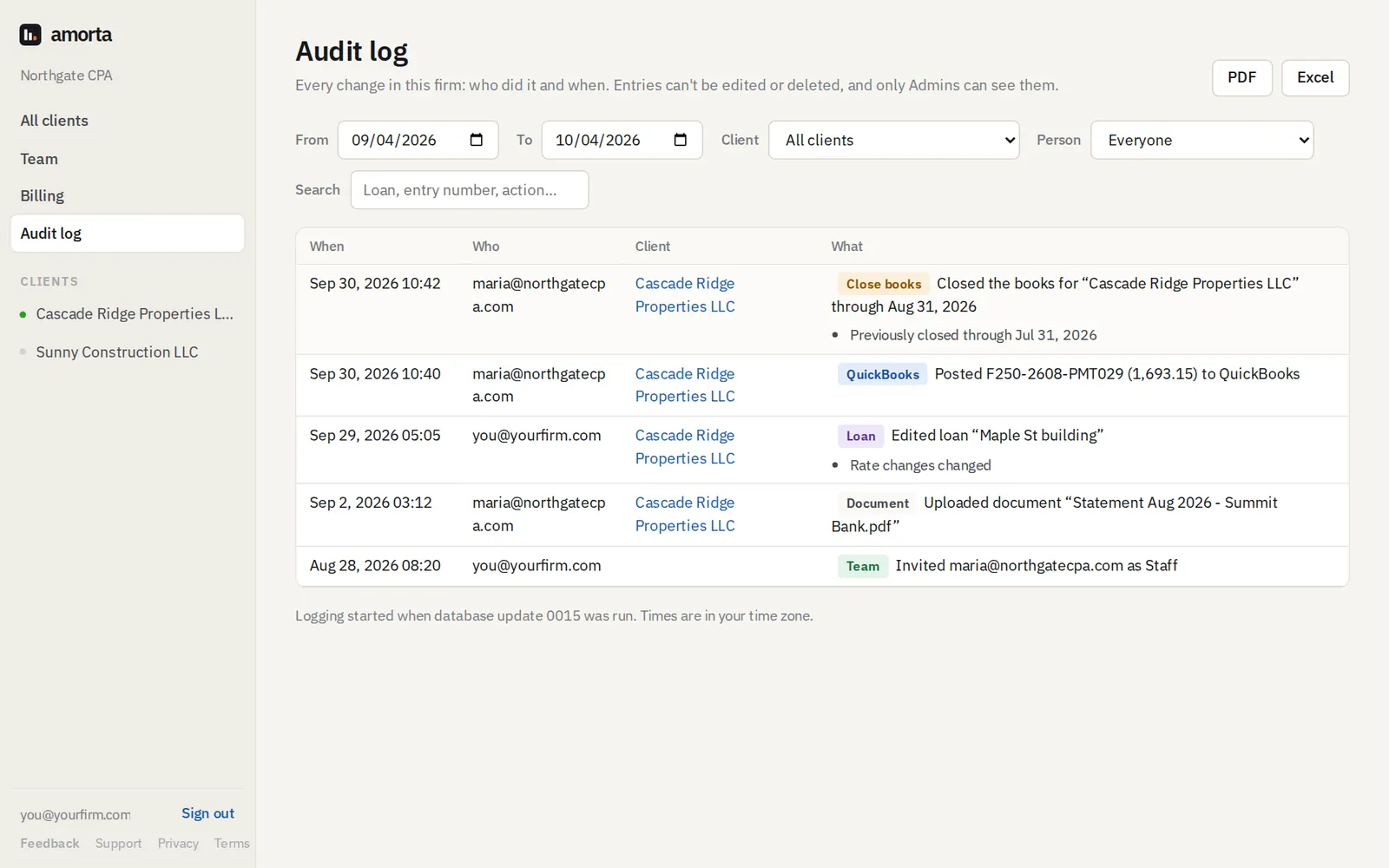Open the Feedback link
The width and height of the screenshot is (1389, 868).
pyautogui.click(x=49, y=844)
